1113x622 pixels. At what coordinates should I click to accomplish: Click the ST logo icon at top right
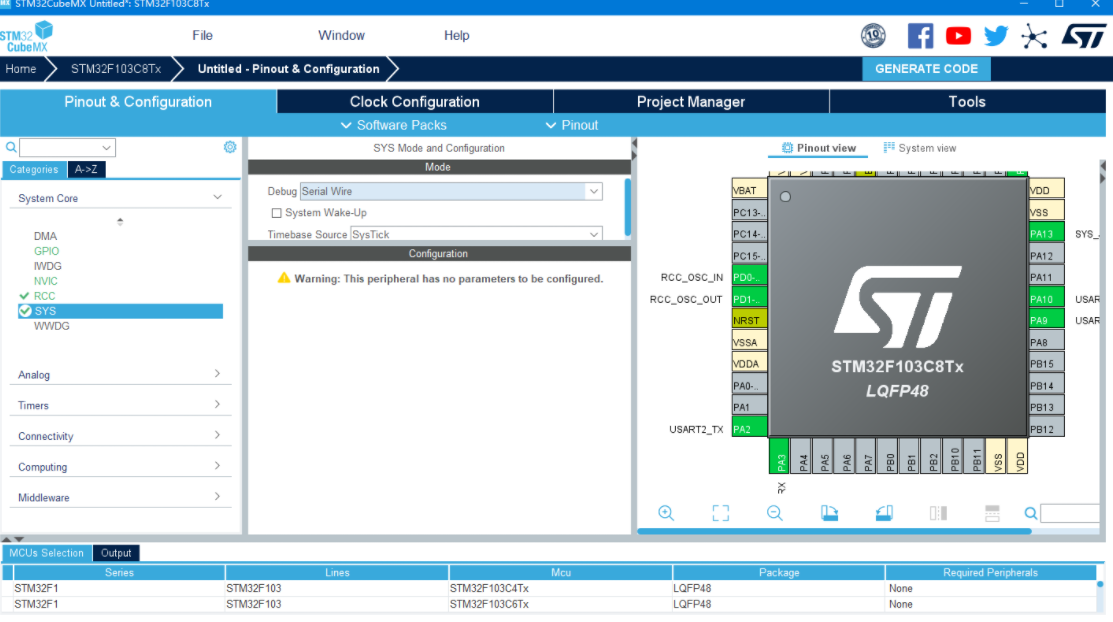[1084, 36]
